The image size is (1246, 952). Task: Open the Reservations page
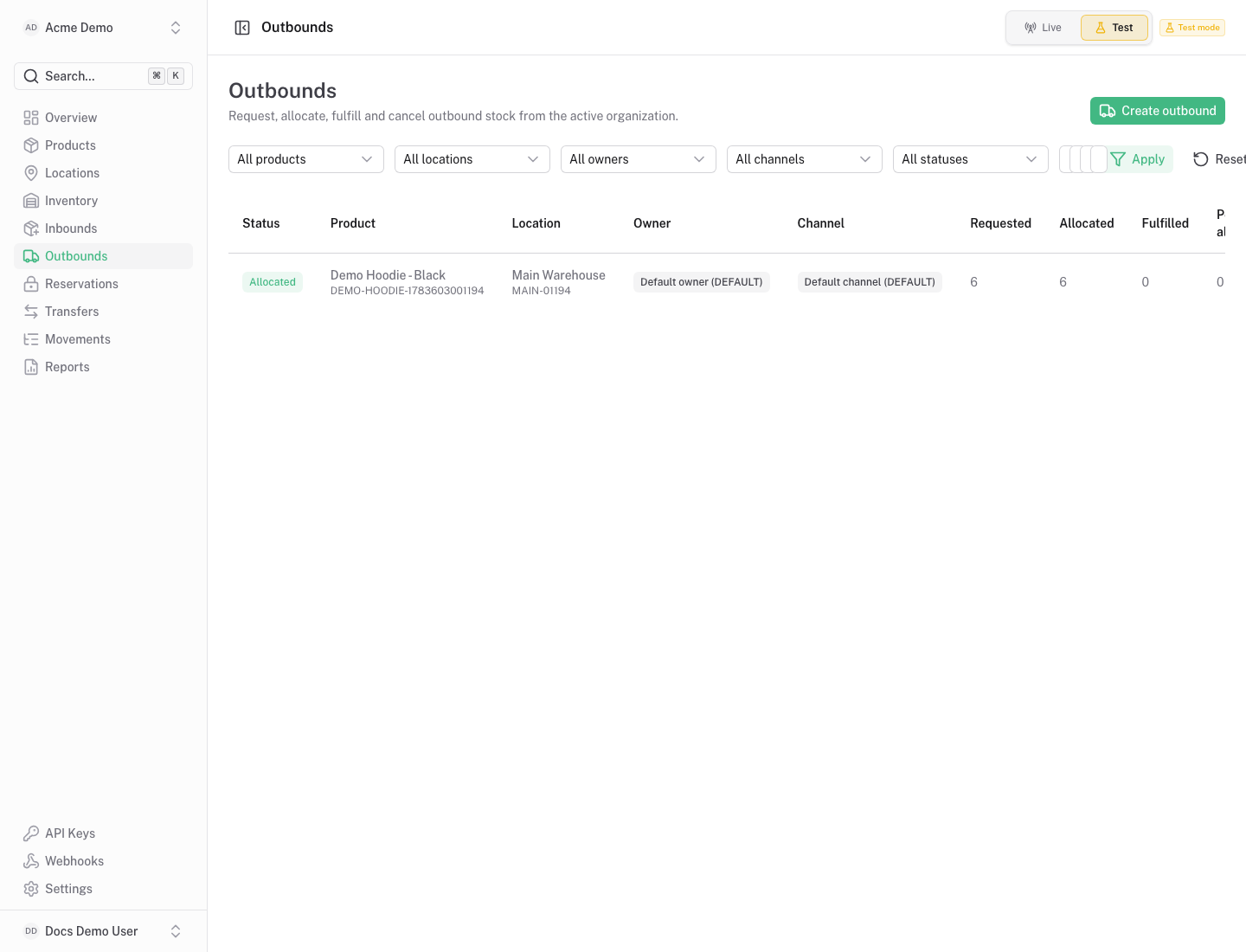click(x=103, y=284)
